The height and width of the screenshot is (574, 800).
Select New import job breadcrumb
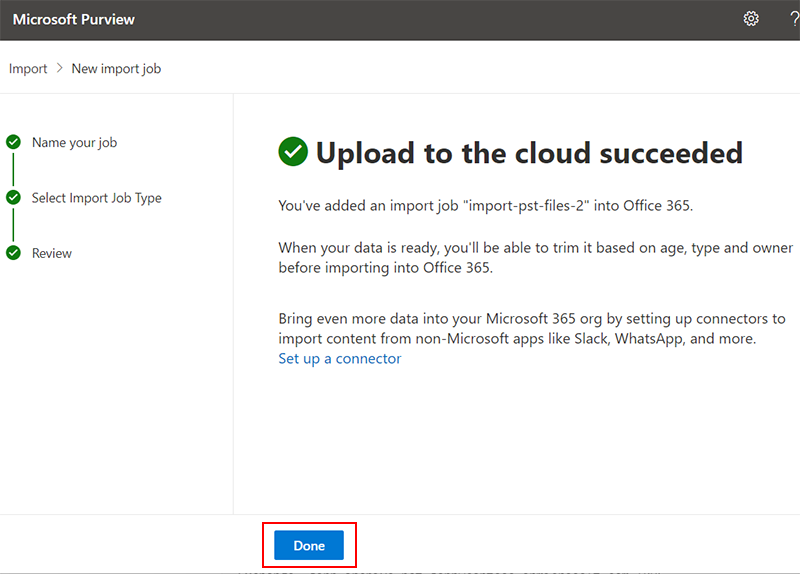[116, 68]
